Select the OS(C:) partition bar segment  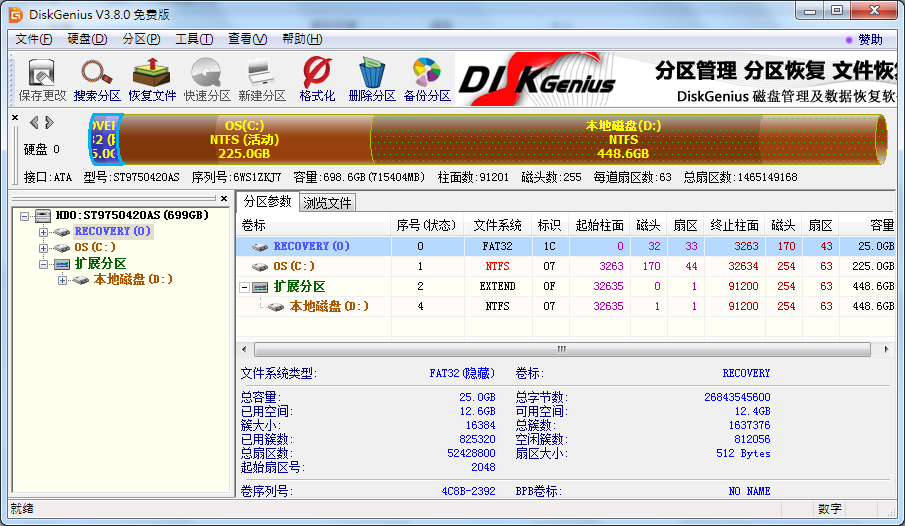(245, 139)
